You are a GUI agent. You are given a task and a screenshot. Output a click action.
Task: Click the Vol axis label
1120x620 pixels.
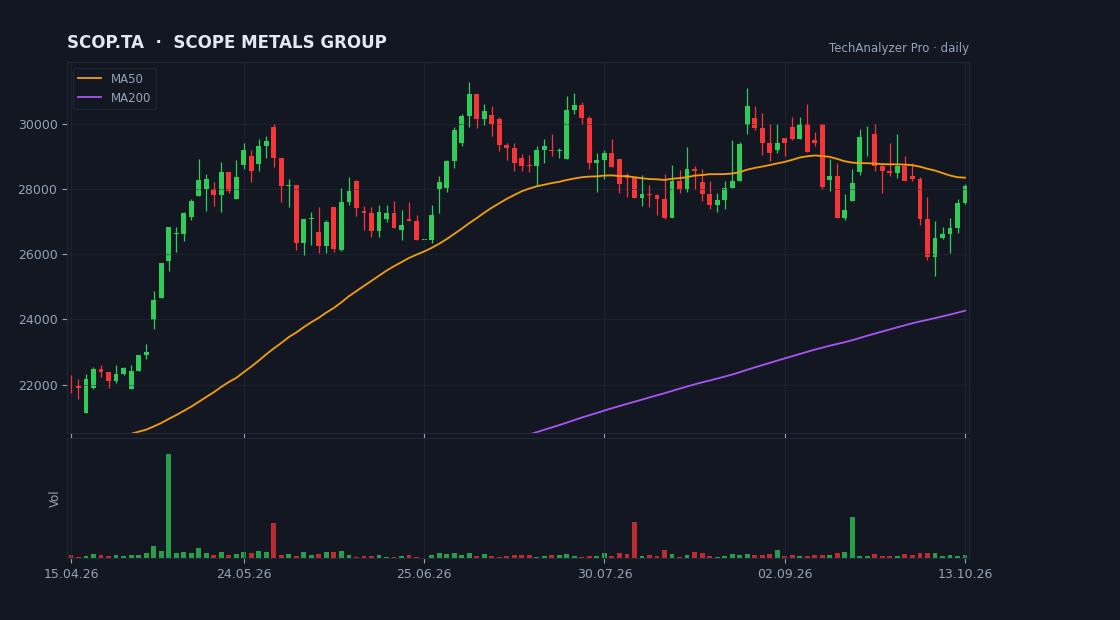[54, 499]
